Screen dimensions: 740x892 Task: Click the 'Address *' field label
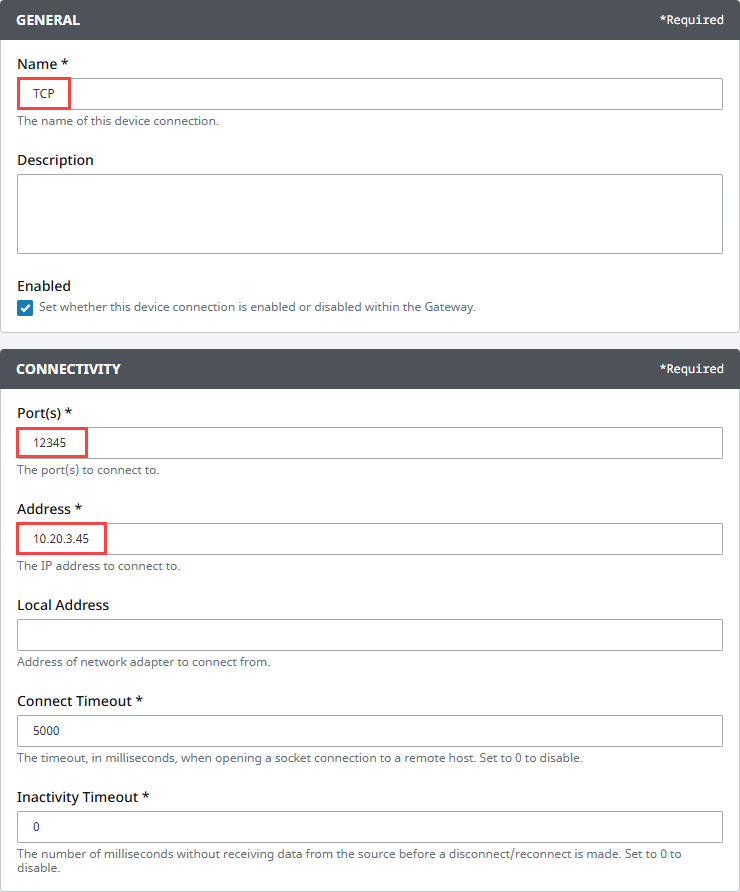tap(49, 509)
